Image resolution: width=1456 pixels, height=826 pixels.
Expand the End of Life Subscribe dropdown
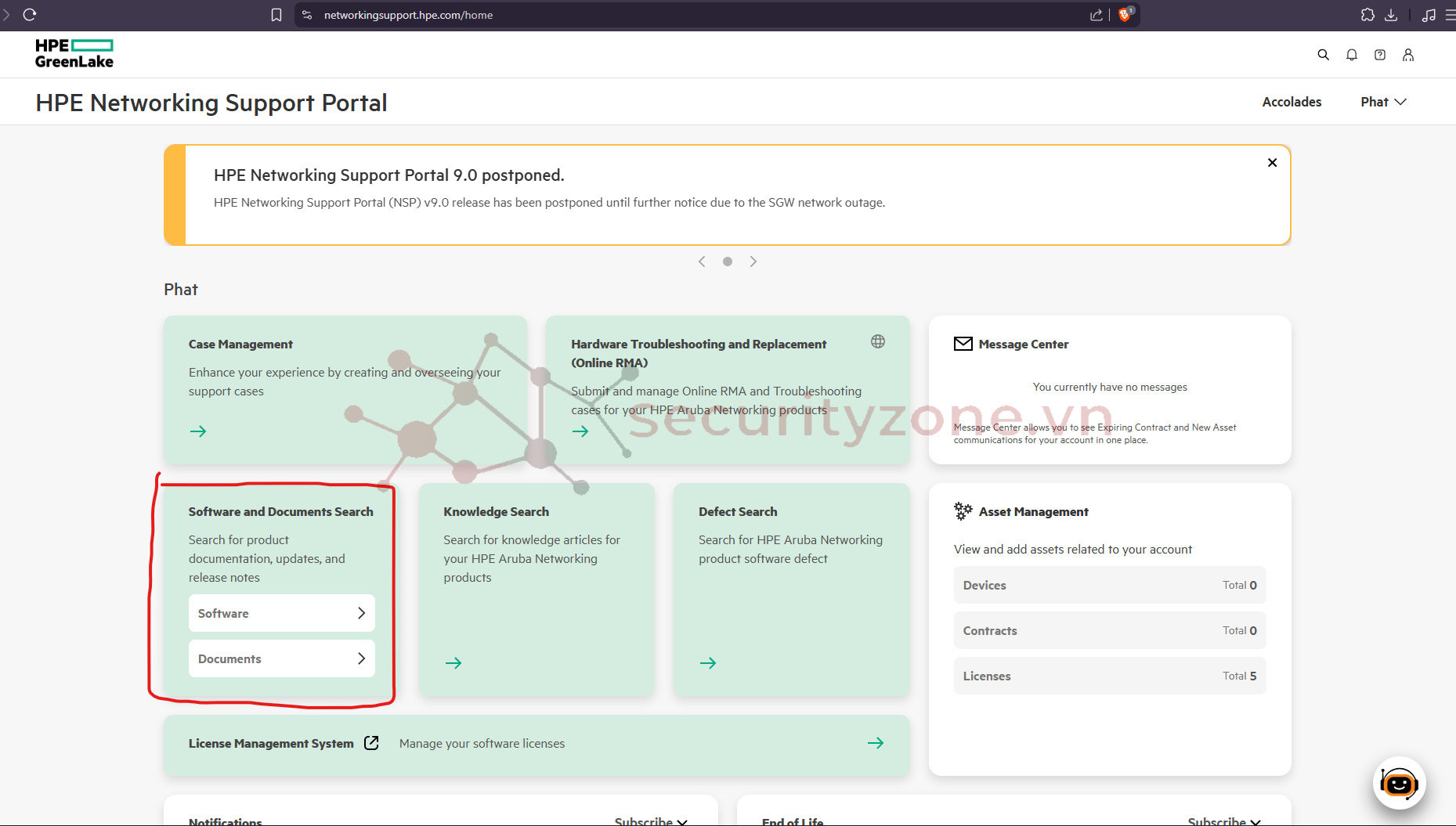coord(1223,821)
